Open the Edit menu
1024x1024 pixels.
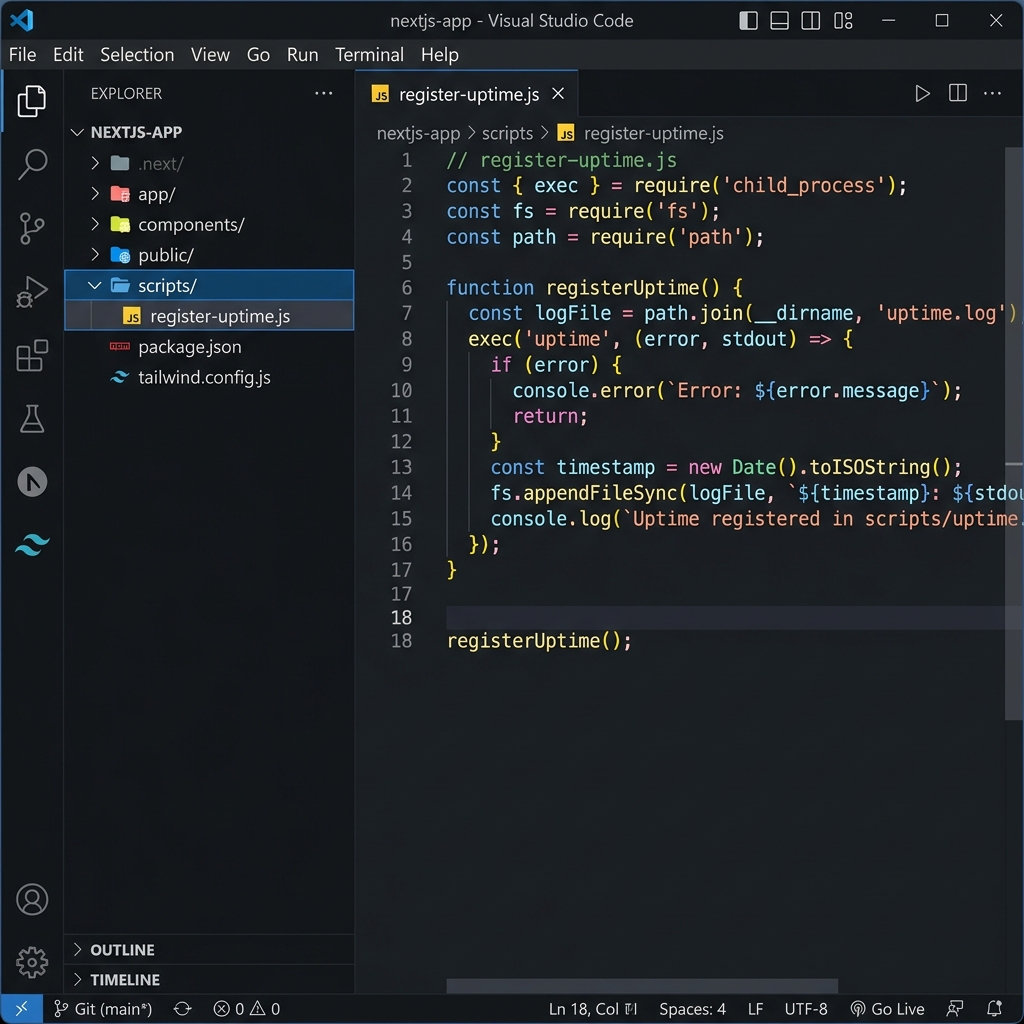[68, 55]
